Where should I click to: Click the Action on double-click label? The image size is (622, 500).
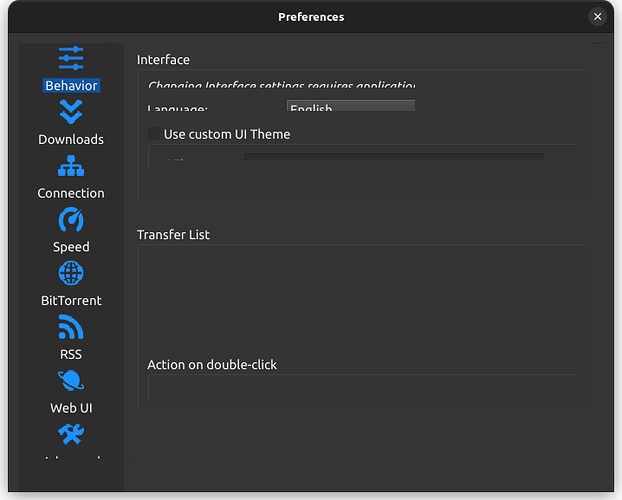(x=212, y=365)
